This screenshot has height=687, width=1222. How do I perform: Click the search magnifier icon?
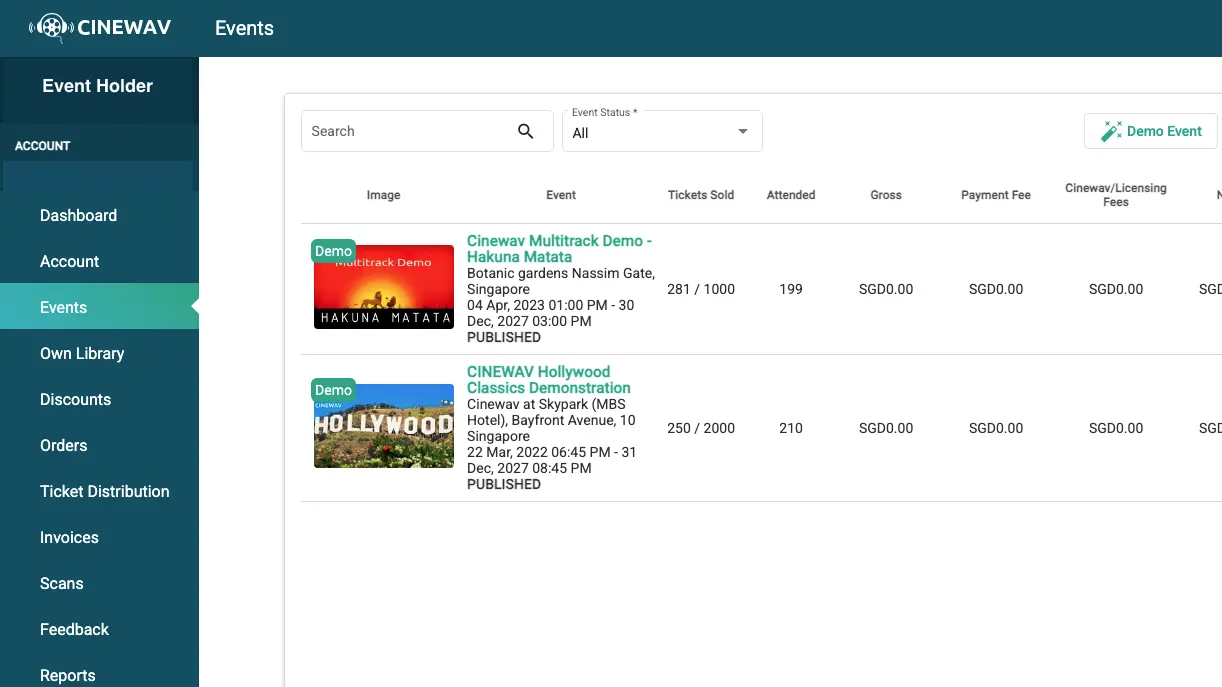(525, 131)
